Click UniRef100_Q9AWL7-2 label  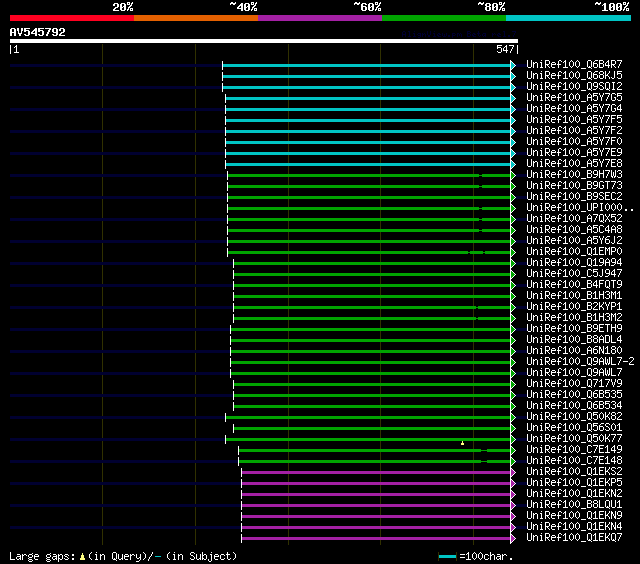tap(580, 362)
